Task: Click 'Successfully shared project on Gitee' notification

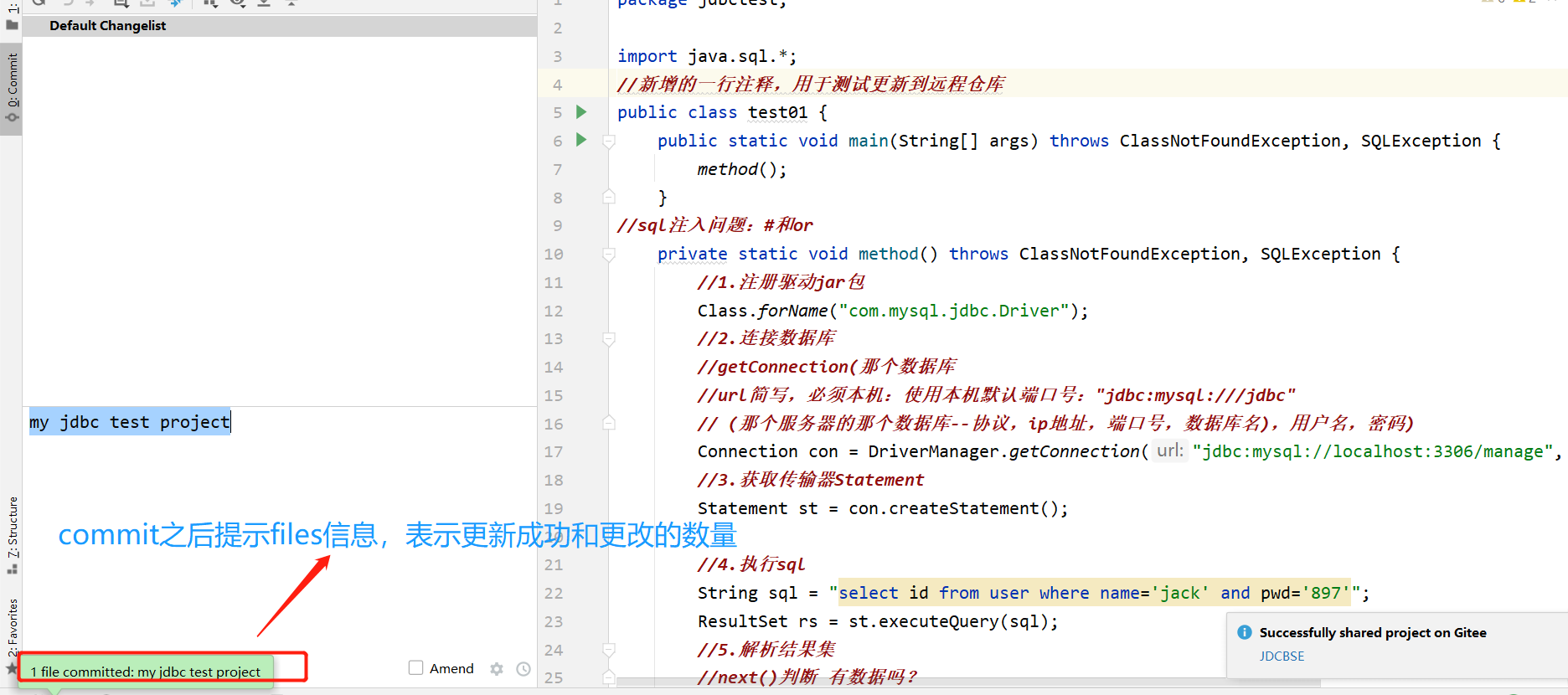Action: pos(1373,633)
